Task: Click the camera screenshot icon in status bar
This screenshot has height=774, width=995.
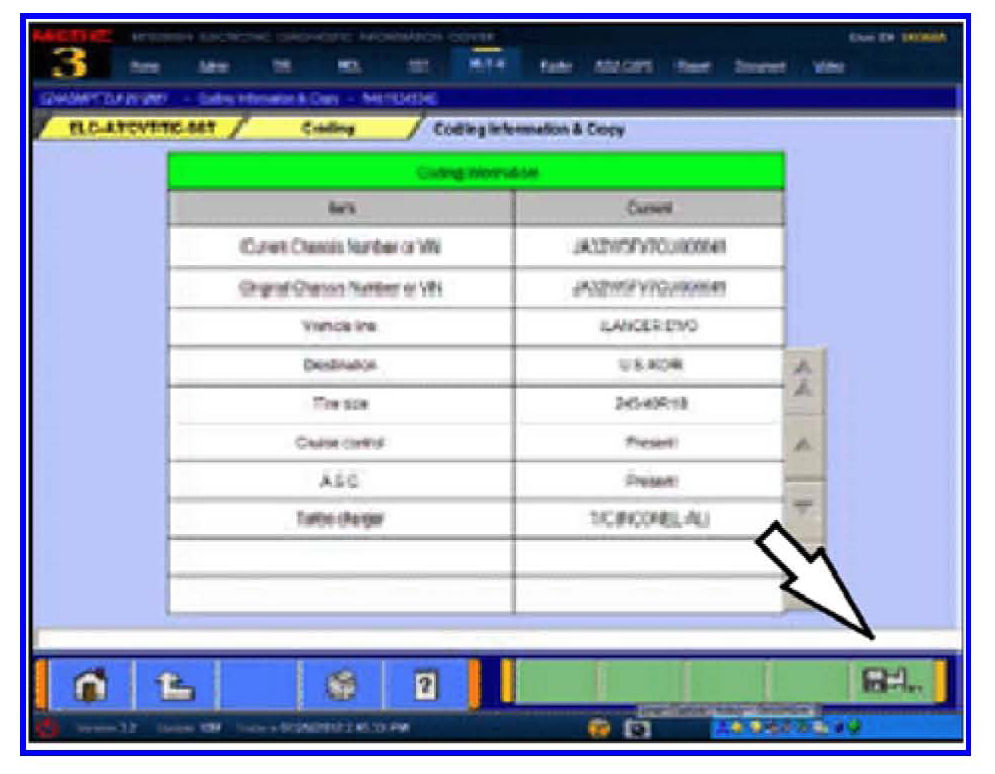Action: (x=633, y=729)
